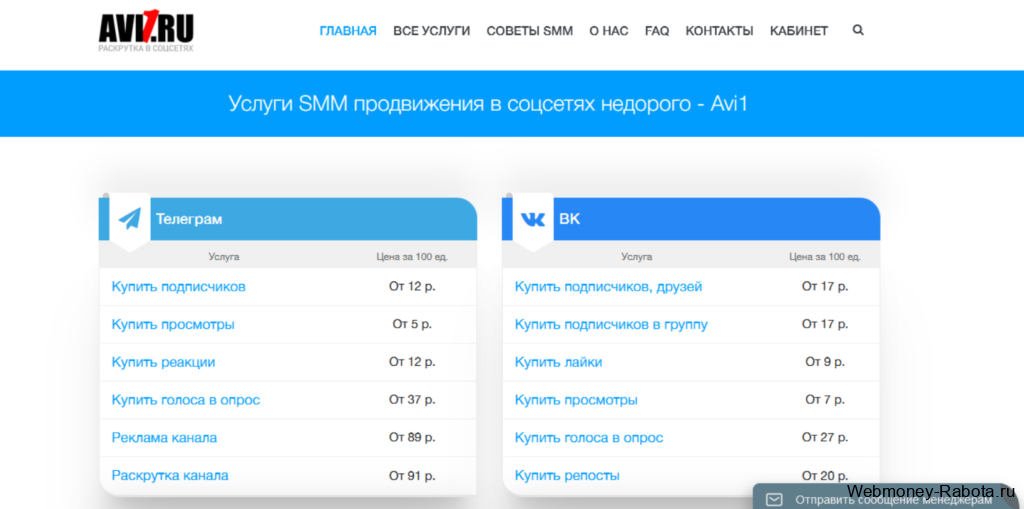Viewport: 1024px width, 509px height.
Task: Click Отправить сообщение менеджерам button
Action: (x=888, y=497)
